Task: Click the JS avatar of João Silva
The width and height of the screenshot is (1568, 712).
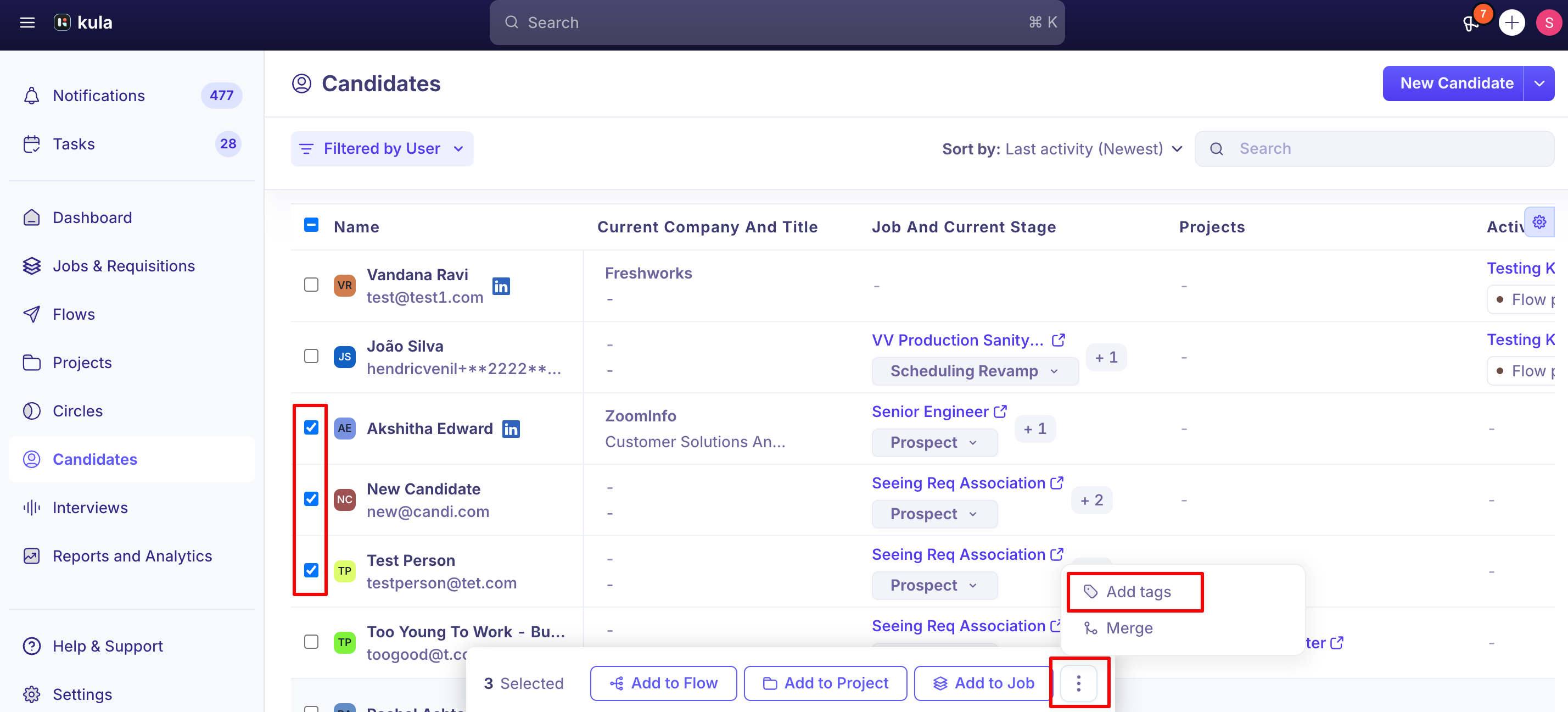Action: (x=345, y=357)
